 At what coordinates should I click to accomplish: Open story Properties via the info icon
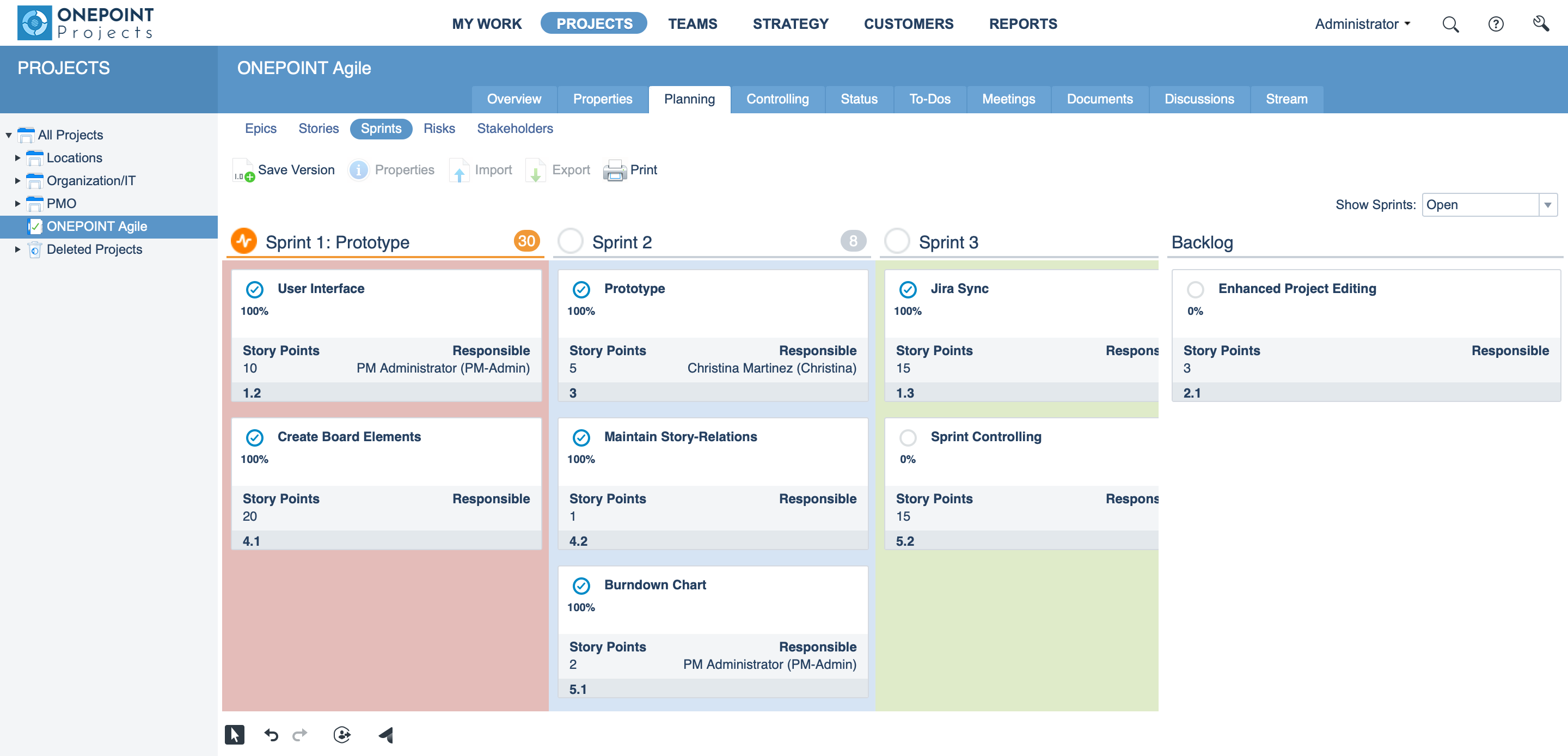point(359,170)
